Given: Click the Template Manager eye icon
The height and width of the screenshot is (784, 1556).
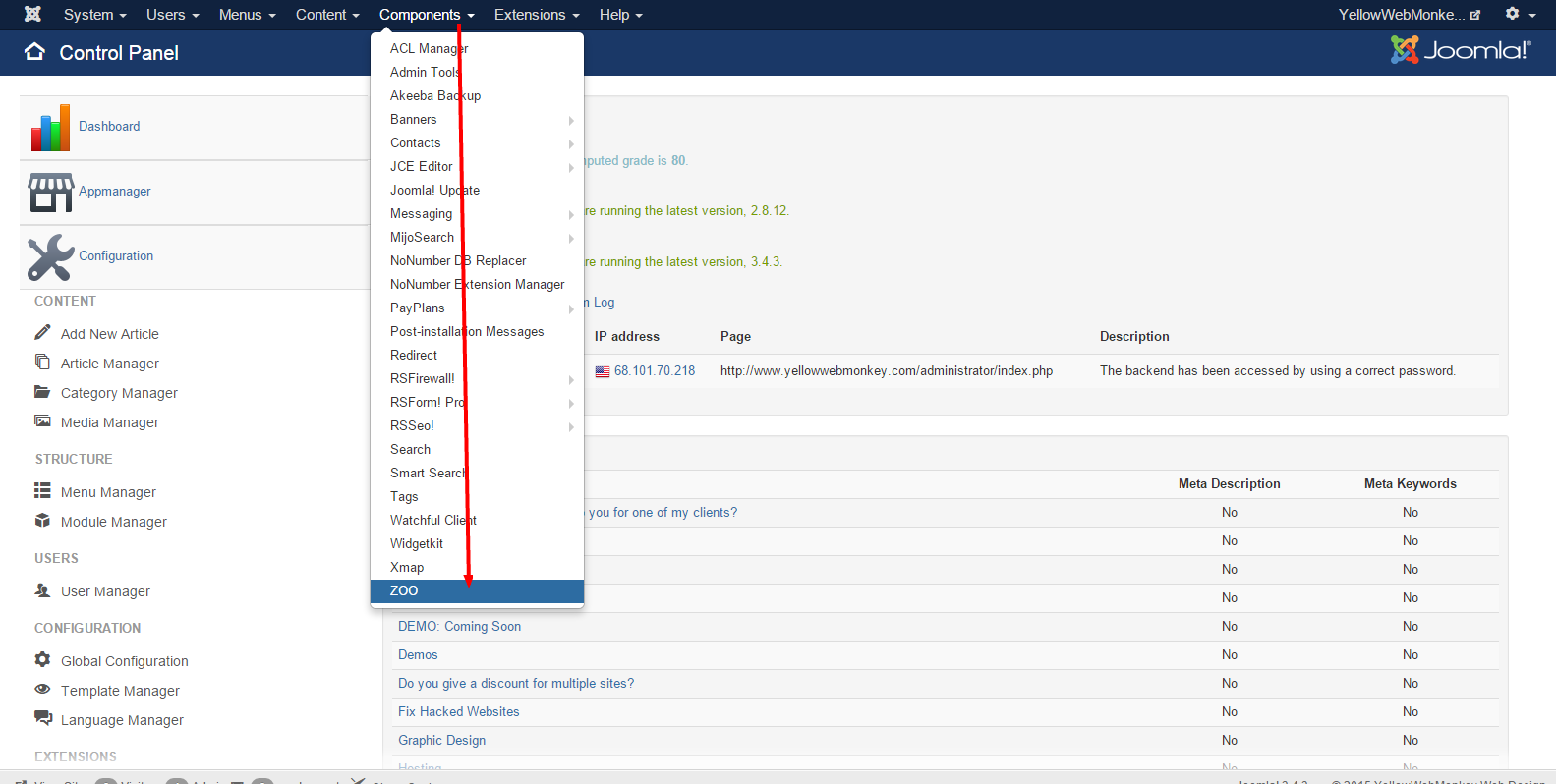Looking at the screenshot, I should (x=42, y=689).
